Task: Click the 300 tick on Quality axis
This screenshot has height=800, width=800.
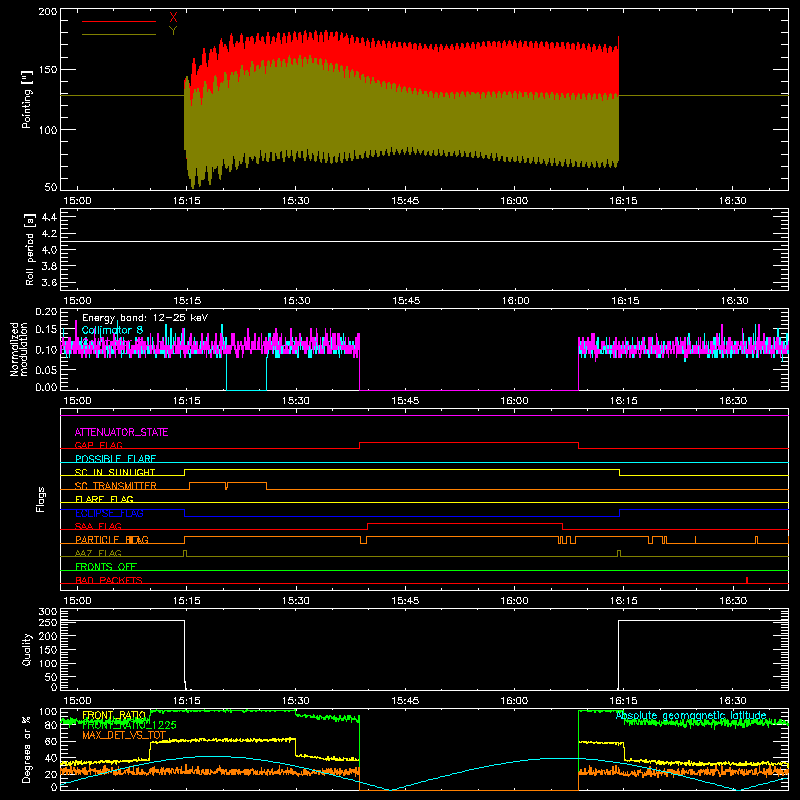Action: coord(48,612)
